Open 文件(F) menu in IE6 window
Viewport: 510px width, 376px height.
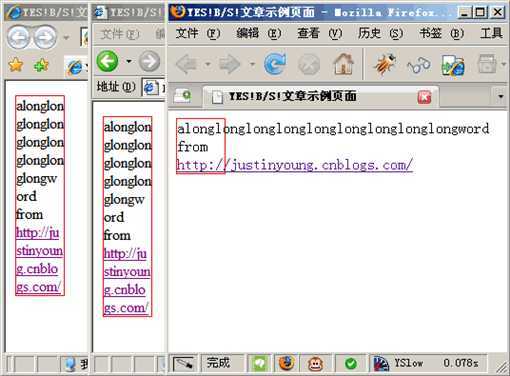click(x=120, y=34)
